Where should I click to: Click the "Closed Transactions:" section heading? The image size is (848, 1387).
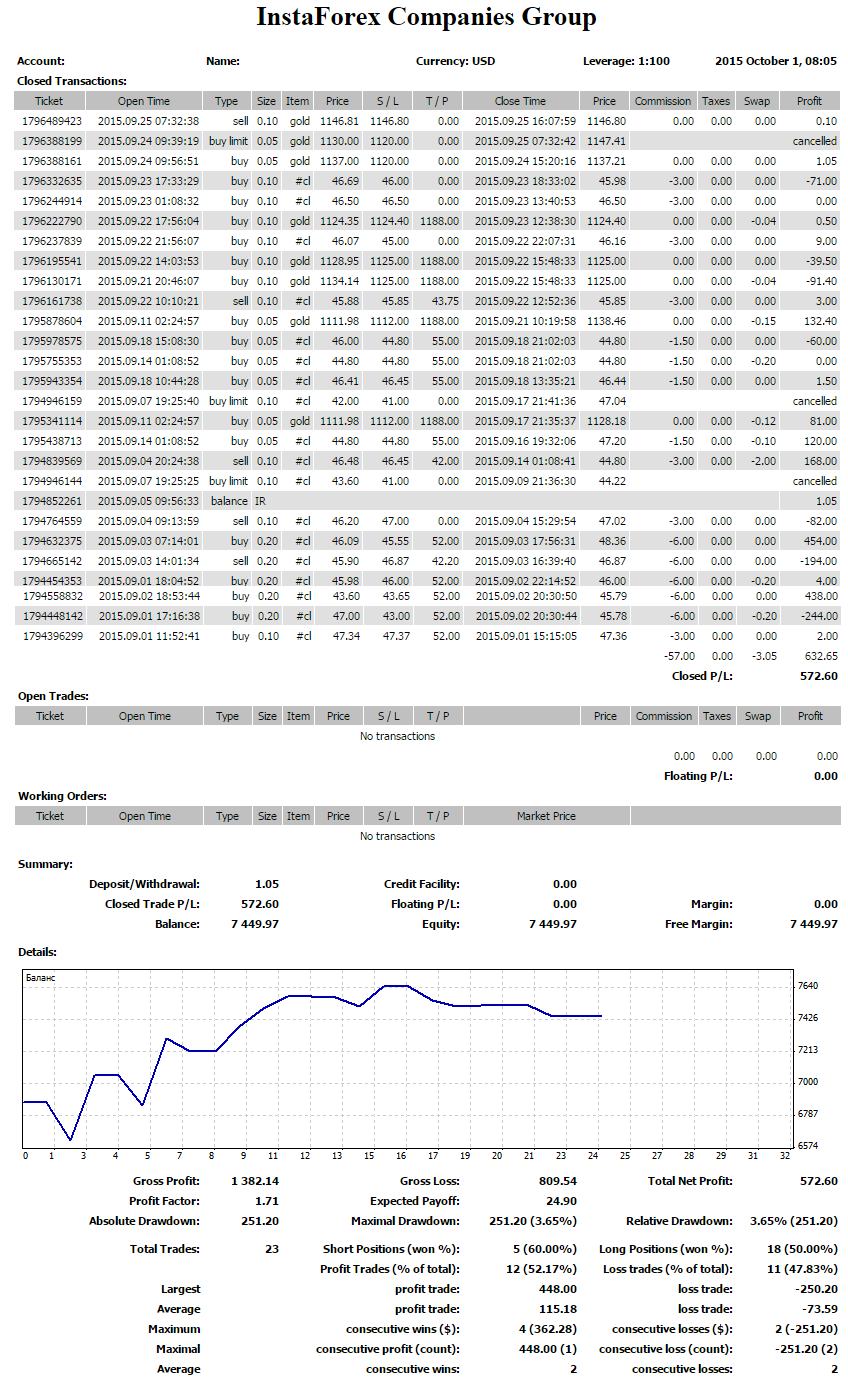[72, 80]
